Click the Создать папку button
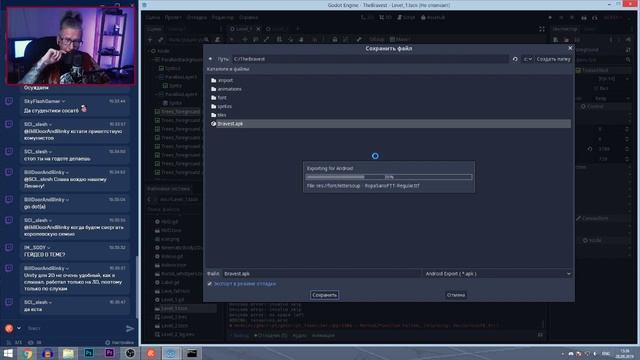Viewport: 640px width, 360px height. (553, 59)
